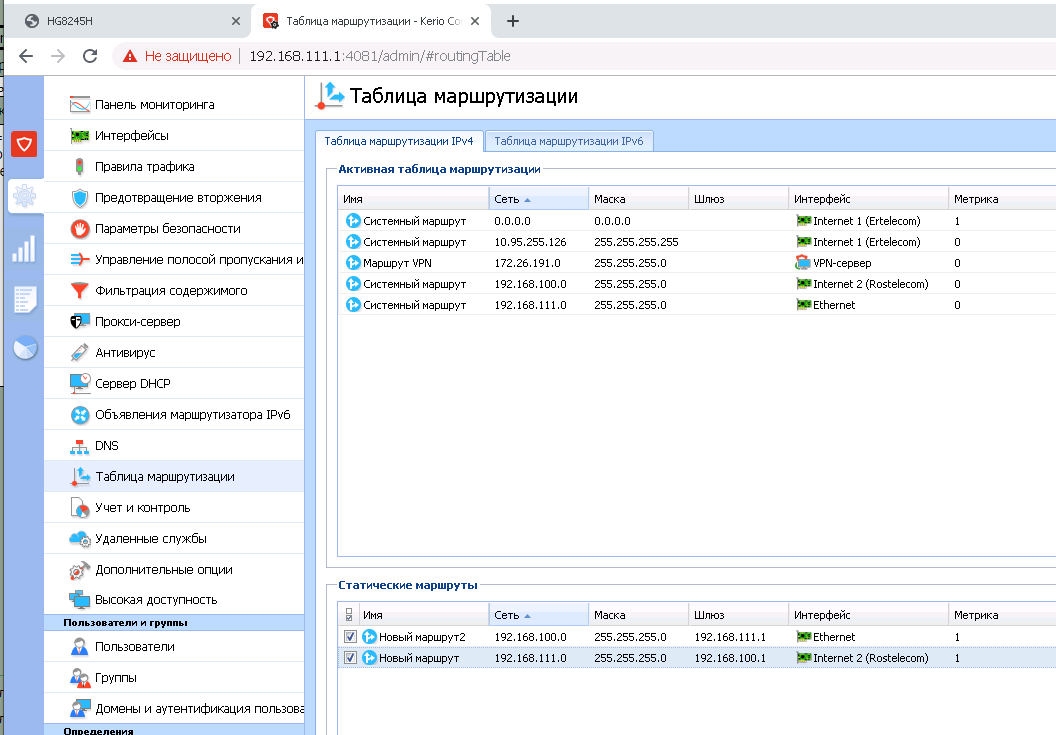Screen dimensions: 1056x735
Task: Click the Сервер DHCP monitor icon
Action: (x=79, y=383)
